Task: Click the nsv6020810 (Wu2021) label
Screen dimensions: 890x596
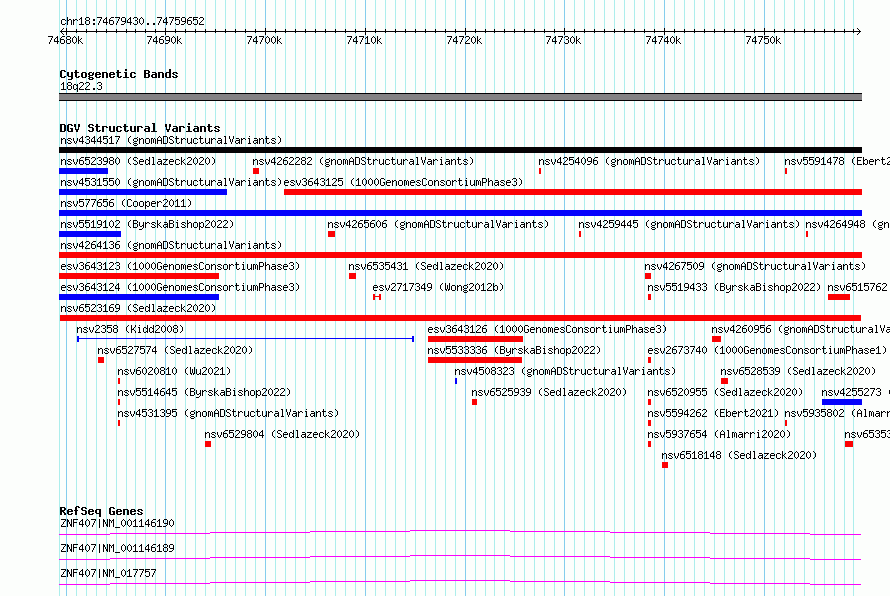Action: pos(174,371)
